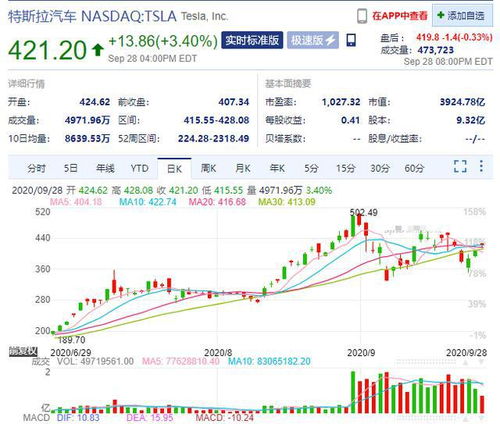Select the 60分 interval tab
Screen dimensions: 500x424
(x=414, y=168)
